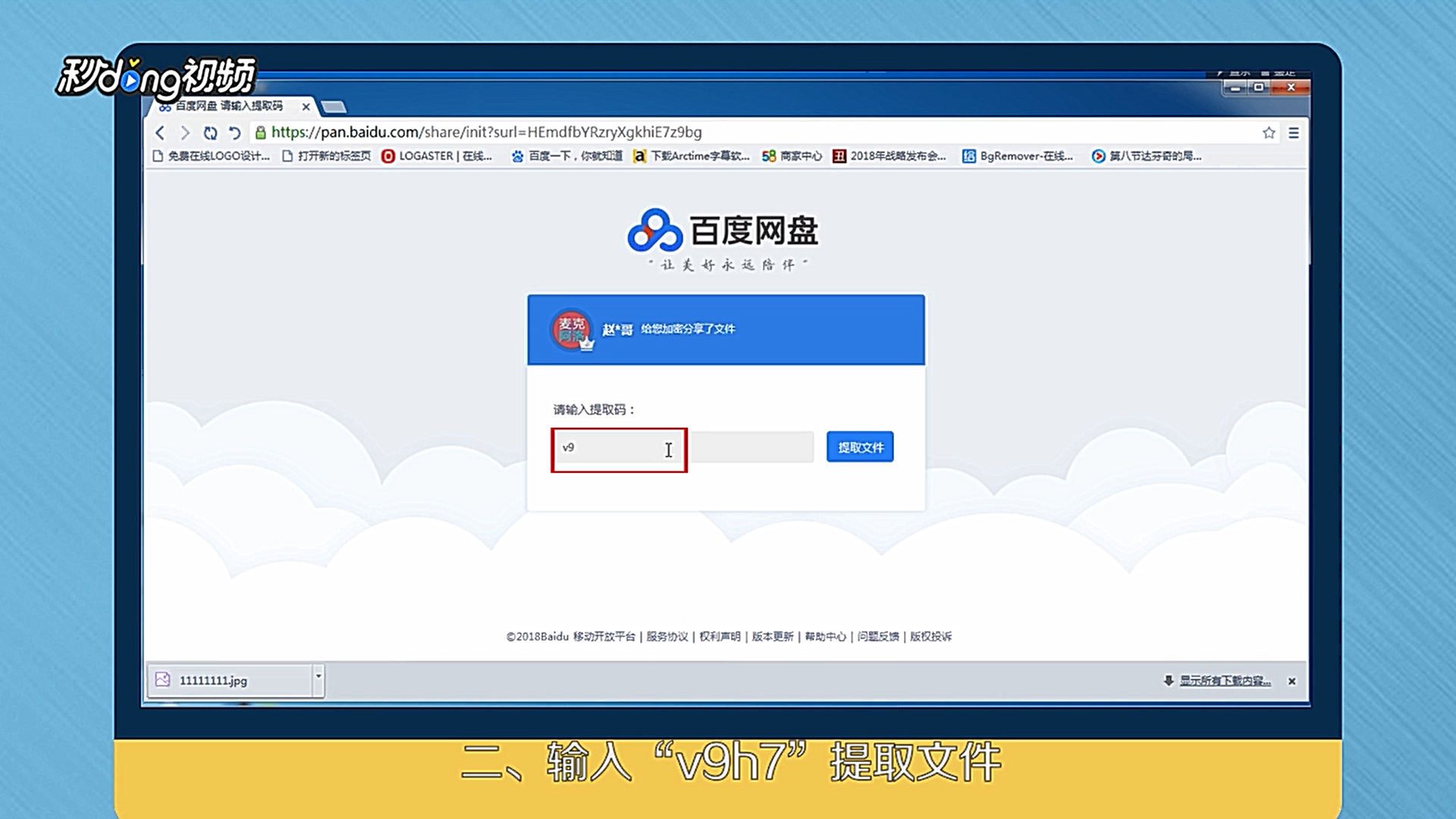1456x819 pixels.
Task: Reload the page with the refresh icon
Action: [210, 133]
